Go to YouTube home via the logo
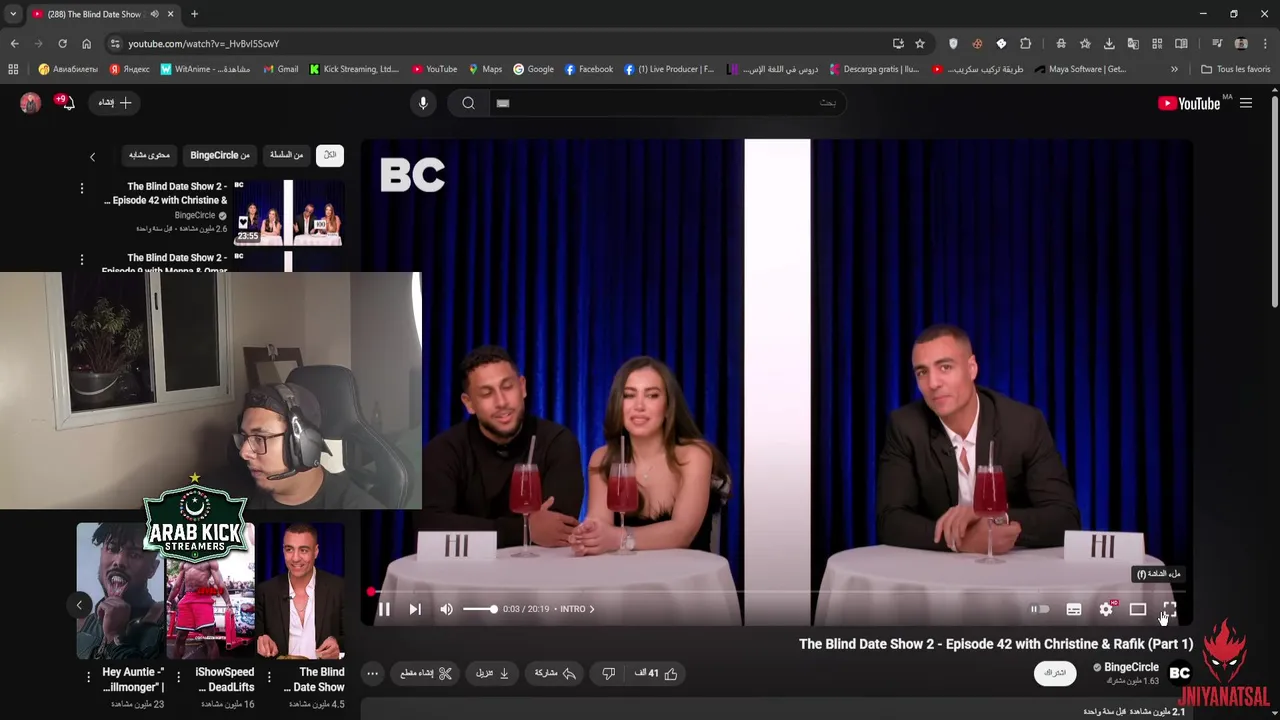1280x720 pixels. point(1189,103)
